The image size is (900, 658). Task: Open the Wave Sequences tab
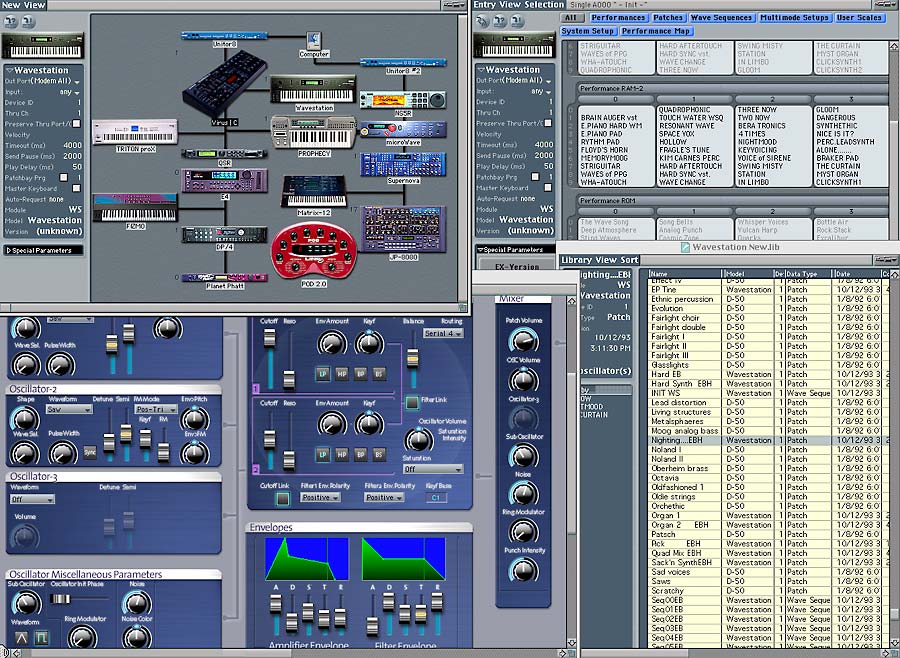point(721,18)
